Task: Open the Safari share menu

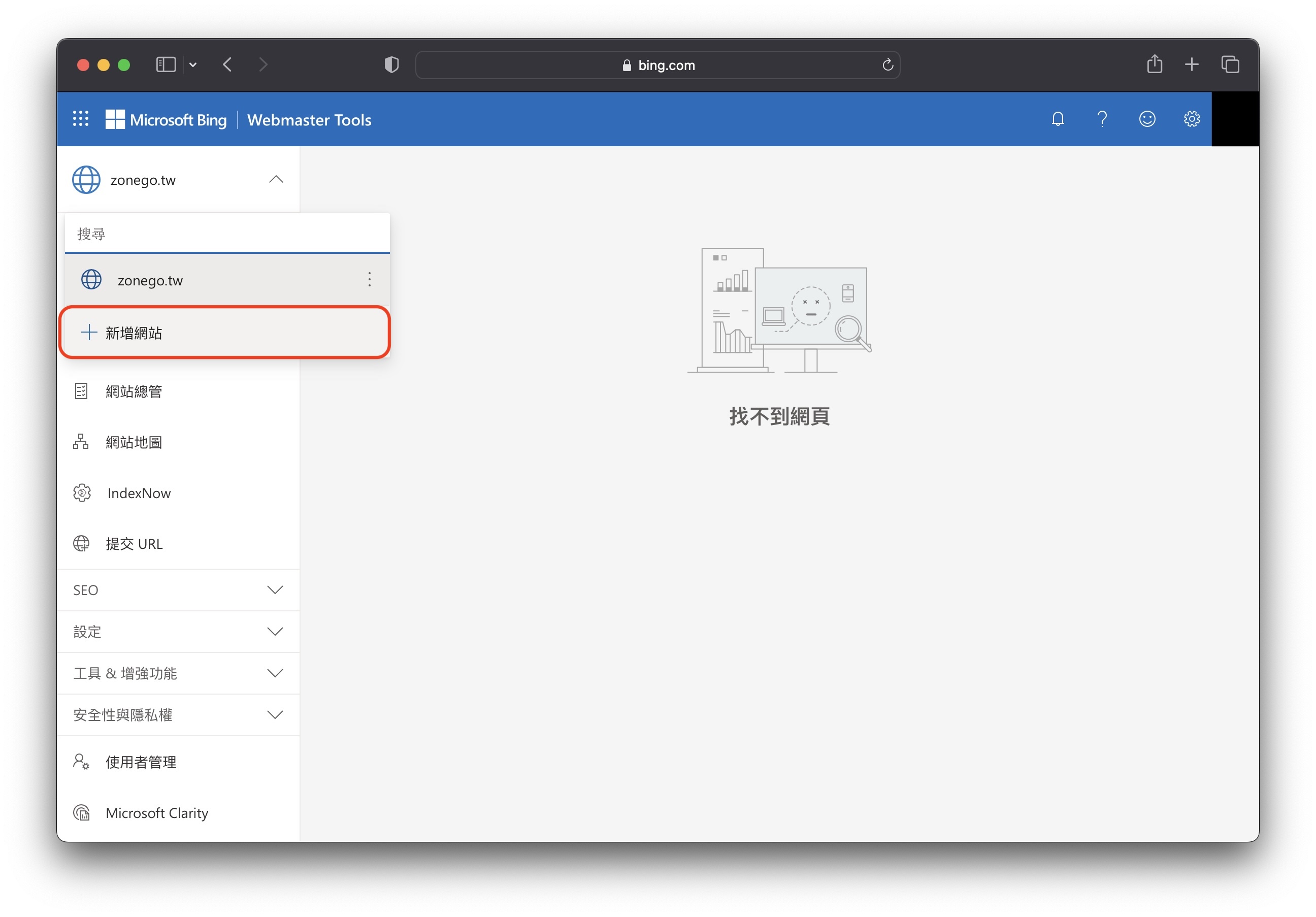Action: (1155, 63)
